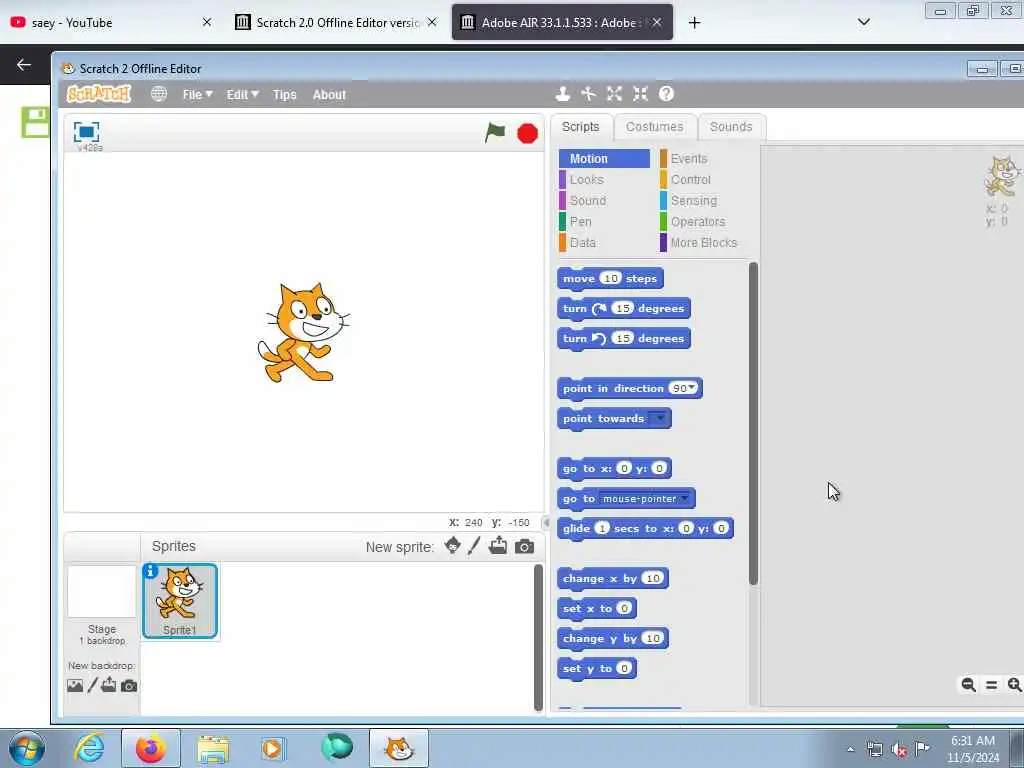Upload sprite from file

coord(498,546)
